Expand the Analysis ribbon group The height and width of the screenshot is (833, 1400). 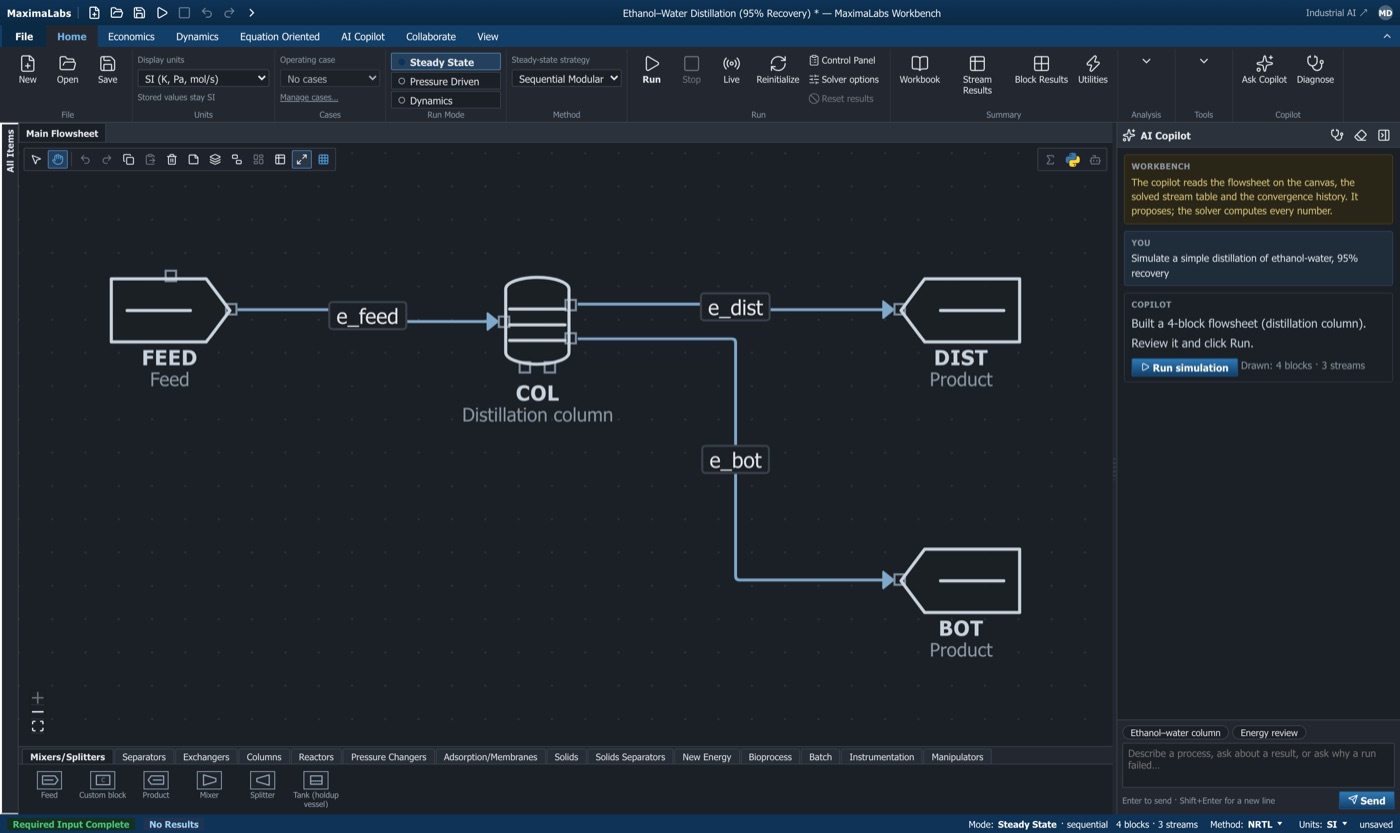[x=1146, y=61]
